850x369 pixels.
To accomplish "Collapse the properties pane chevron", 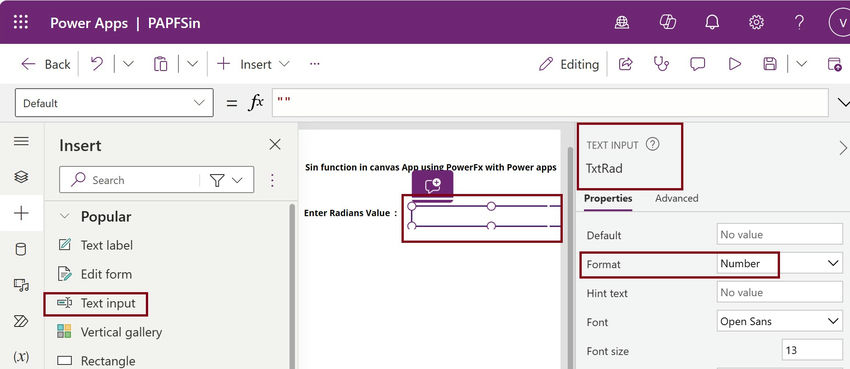I will [x=843, y=148].
